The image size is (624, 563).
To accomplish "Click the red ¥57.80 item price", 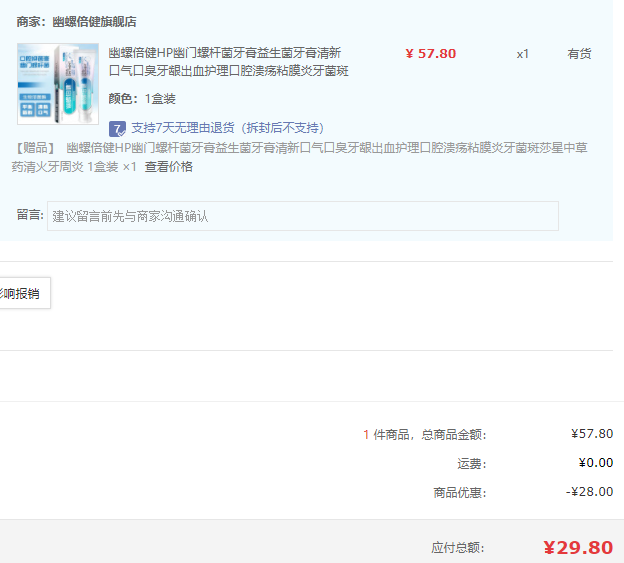I will point(431,54).
